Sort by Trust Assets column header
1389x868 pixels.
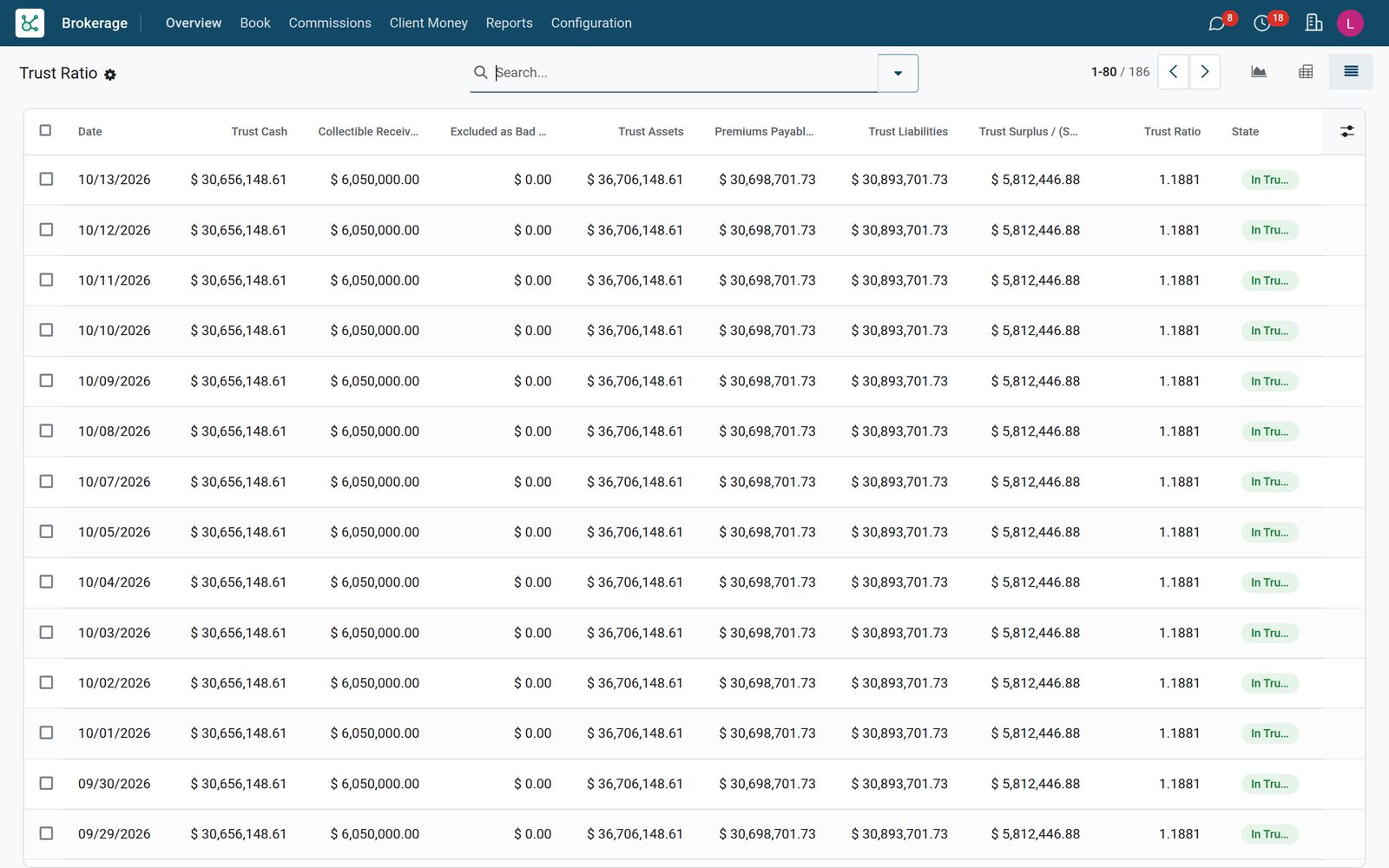point(651,132)
